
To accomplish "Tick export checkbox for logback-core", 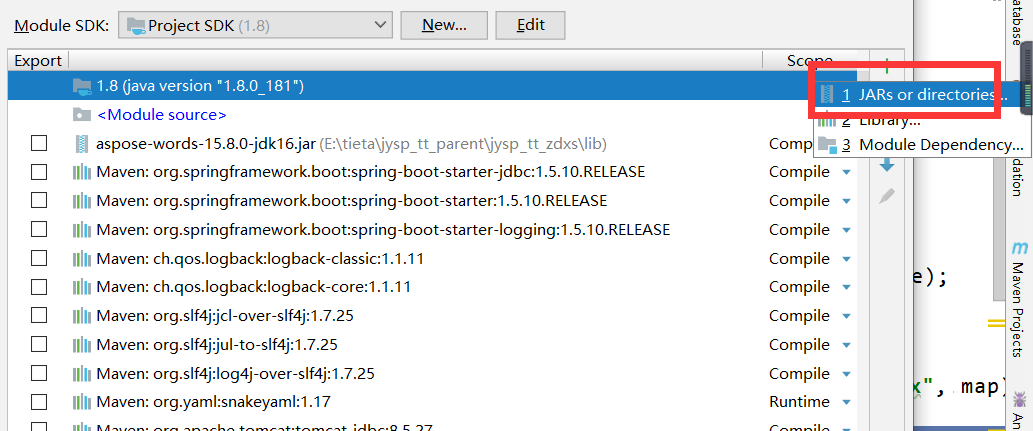I will (x=39, y=287).
